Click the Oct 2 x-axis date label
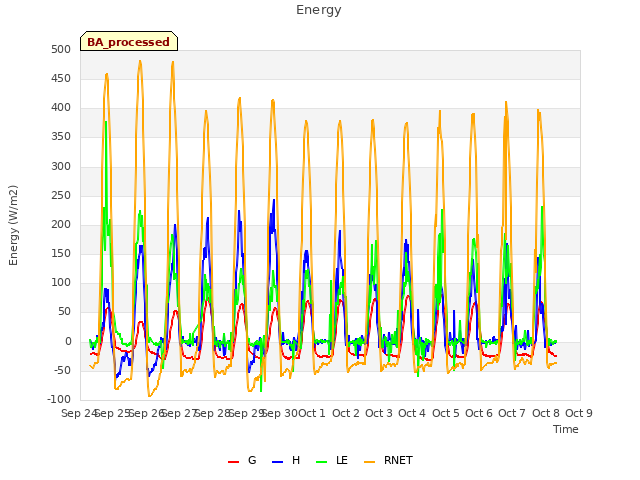The image size is (640, 480). click(x=346, y=413)
